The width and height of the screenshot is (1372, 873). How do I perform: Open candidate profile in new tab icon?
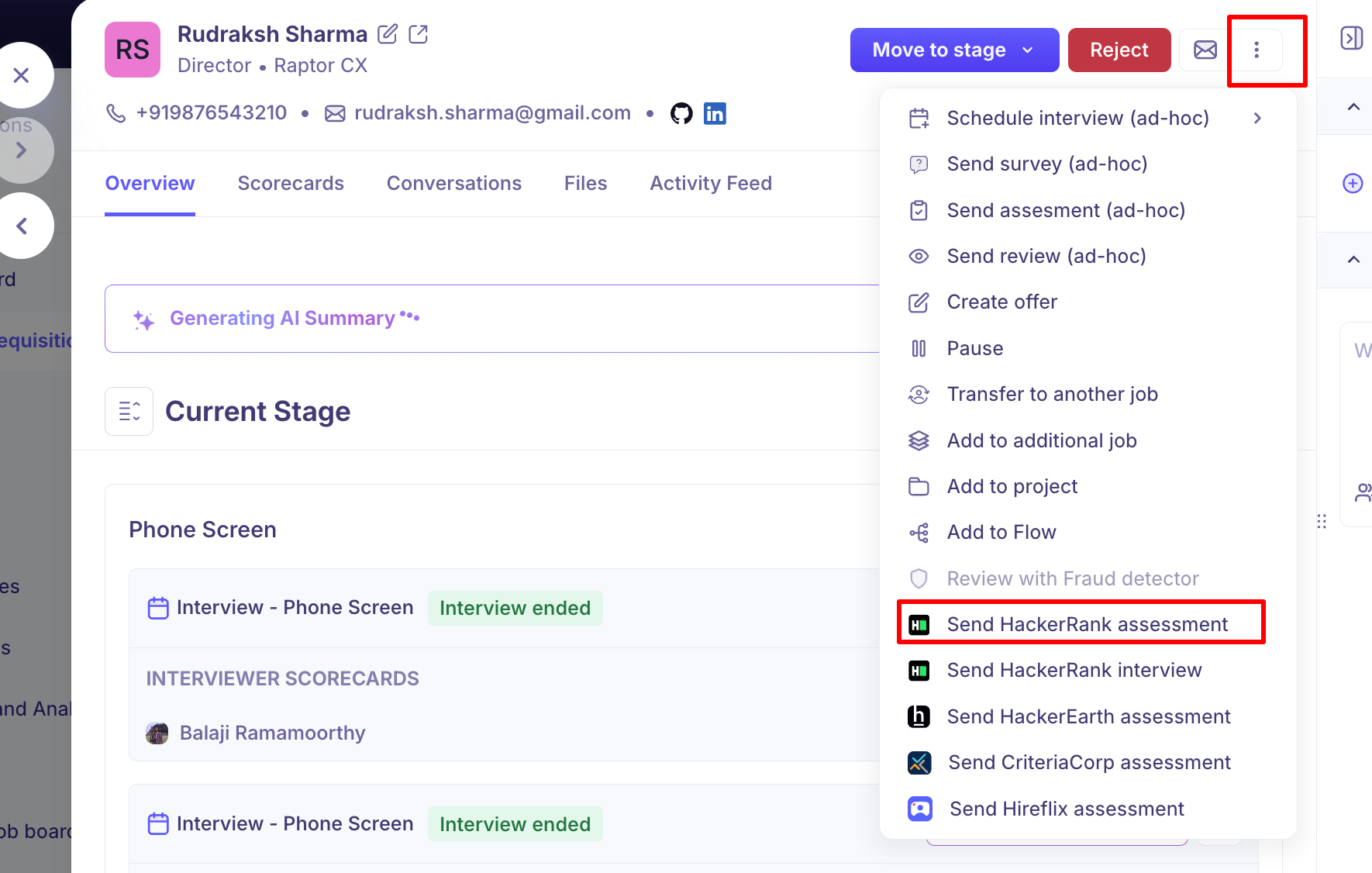pyautogui.click(x=419, y=34)
